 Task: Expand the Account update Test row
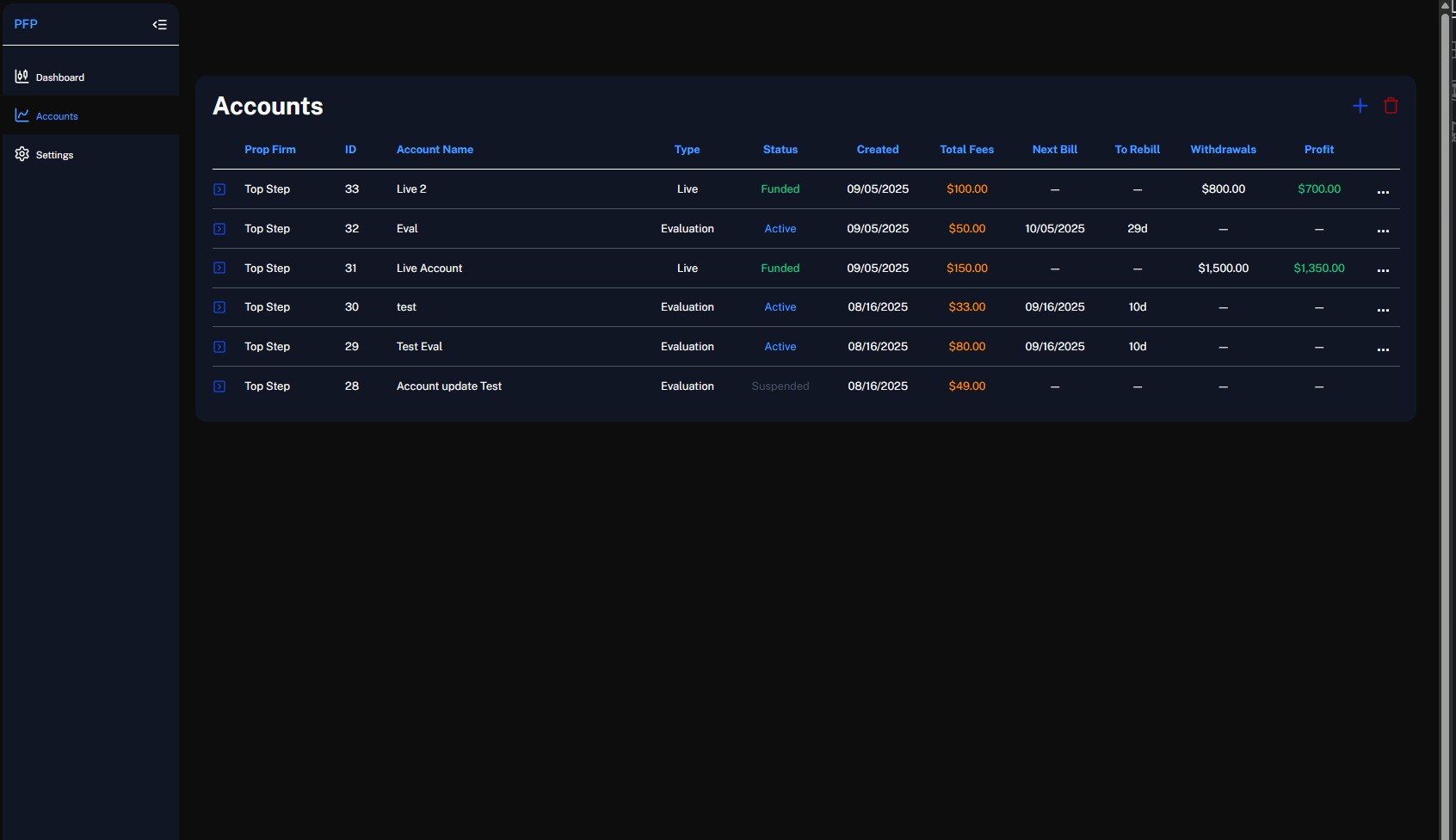[x=219, y=386]
